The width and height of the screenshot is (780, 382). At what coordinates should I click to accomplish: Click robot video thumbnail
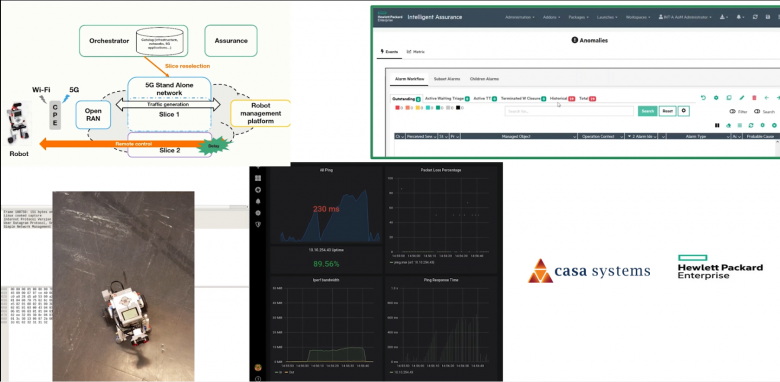pyautogui.click(x=123, y=286)
